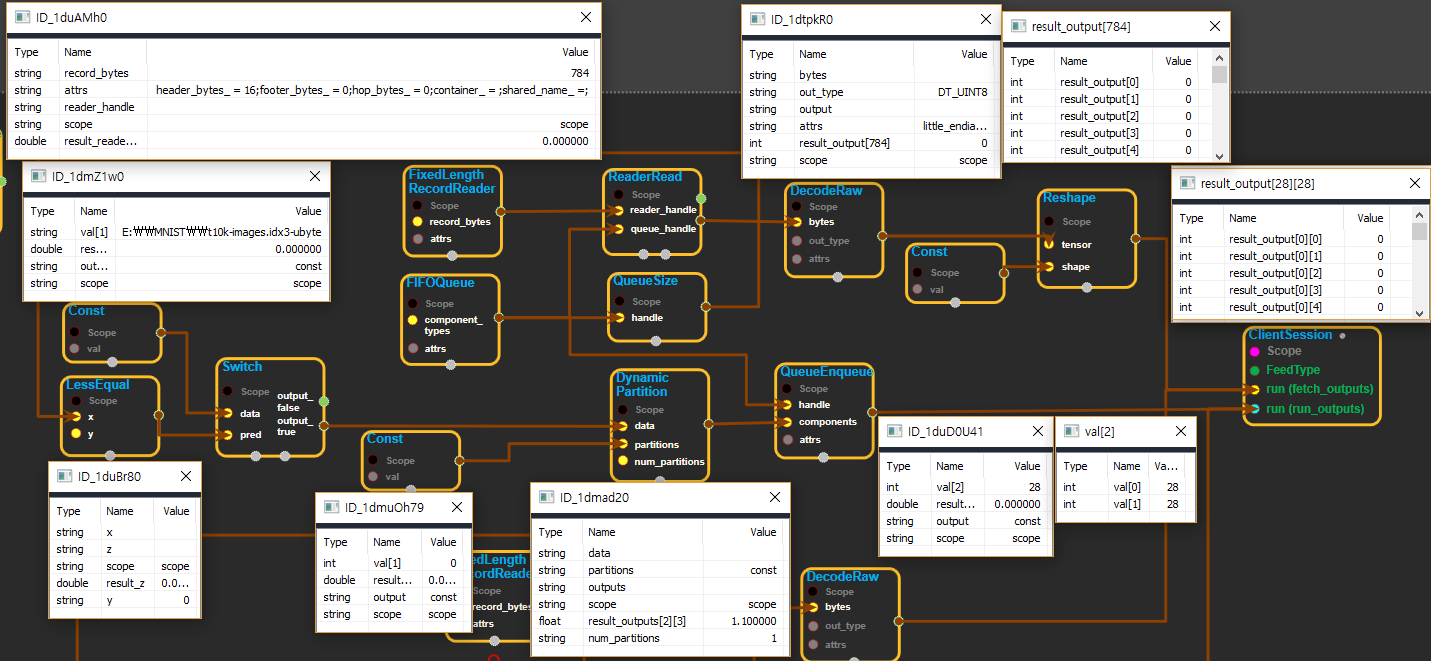Viewport: 1431px width, 661px height.
Task: Click tensor input pin on Reshape node
Action: (1049, 244)
